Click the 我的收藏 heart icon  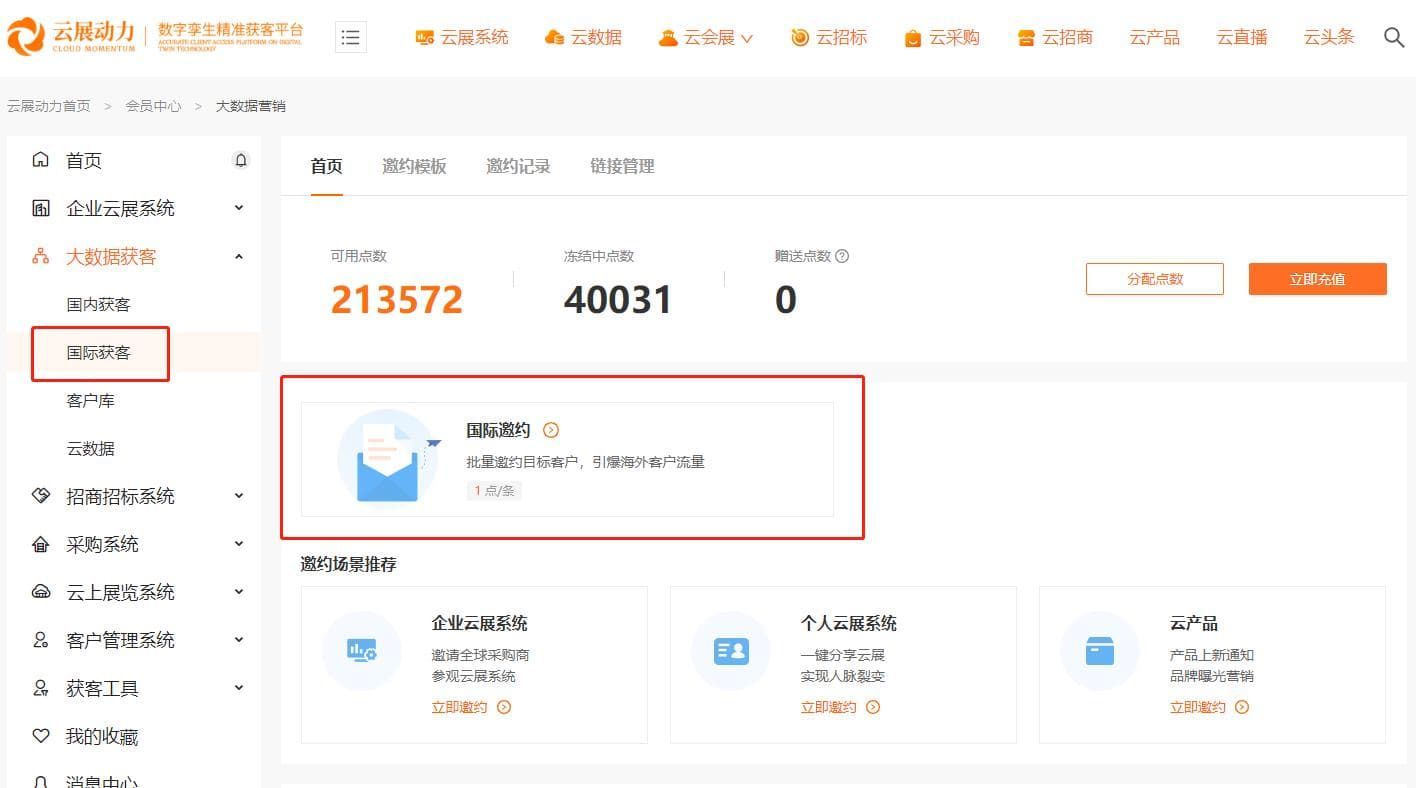click(40, 736)
